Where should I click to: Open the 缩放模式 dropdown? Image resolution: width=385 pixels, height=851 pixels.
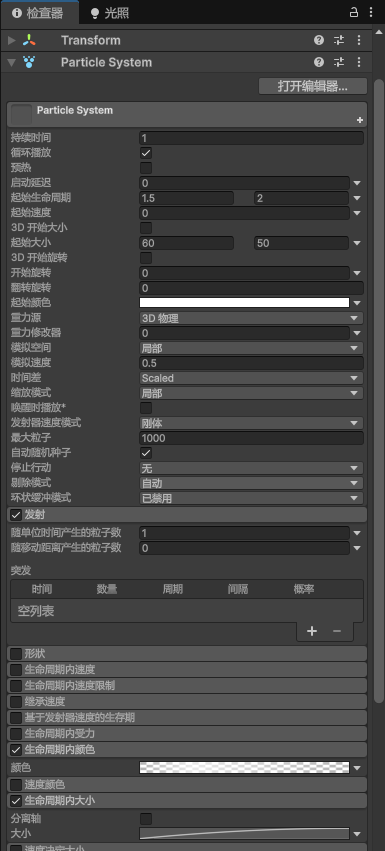click(251, 393)
